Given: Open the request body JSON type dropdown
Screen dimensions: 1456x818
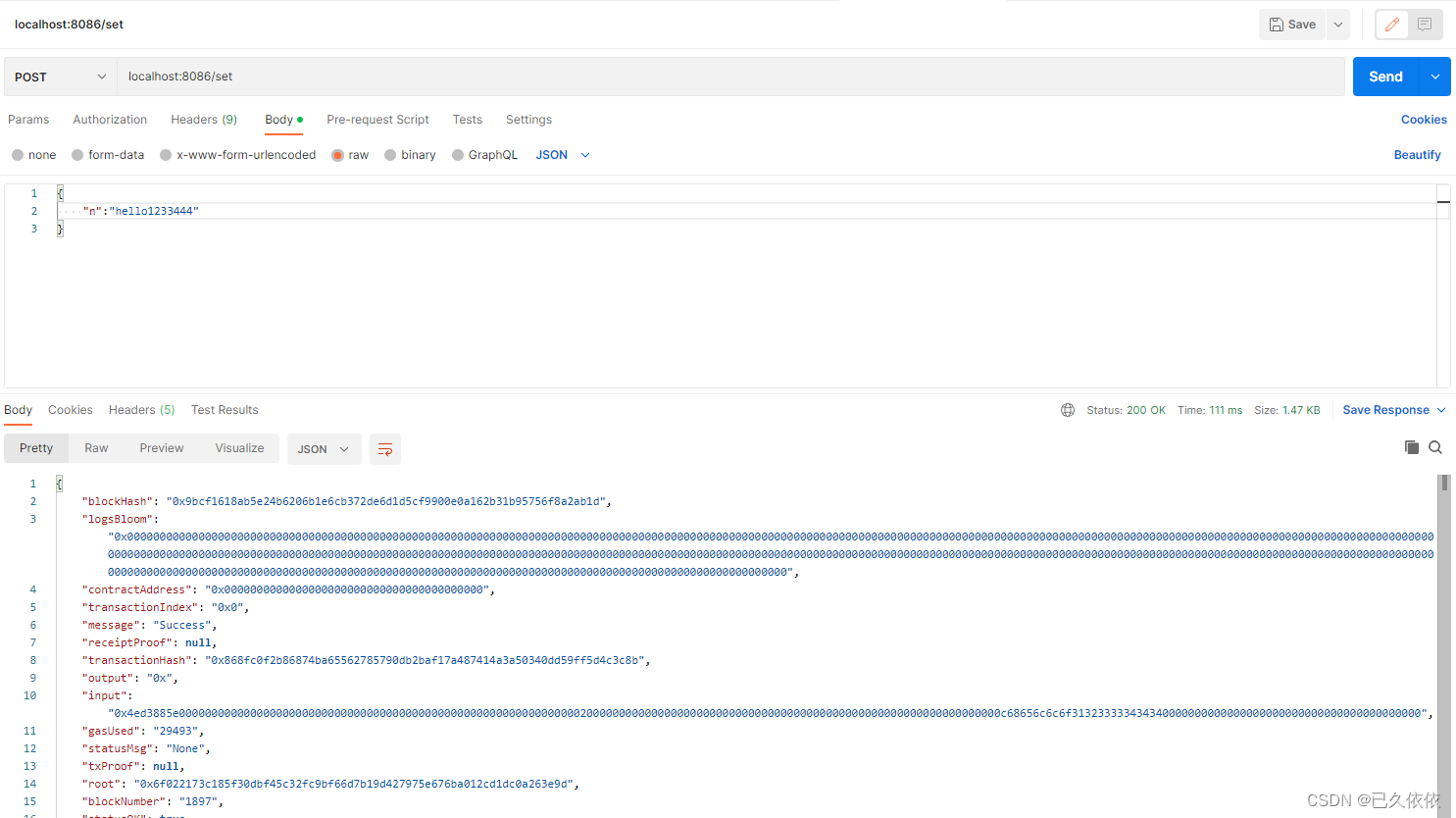Looking at the screenshot, I should pos(563,155).
